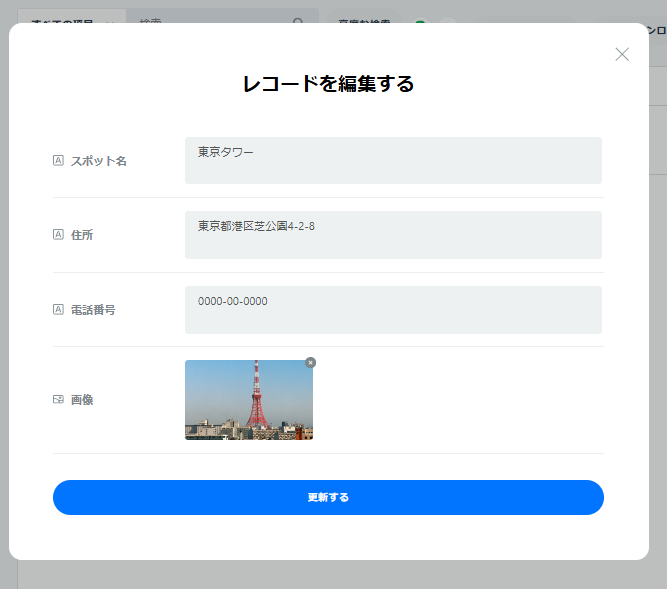Select the 電話番号 field label
The width and height of the screenshot is (667, 589).
click(93, 310)
